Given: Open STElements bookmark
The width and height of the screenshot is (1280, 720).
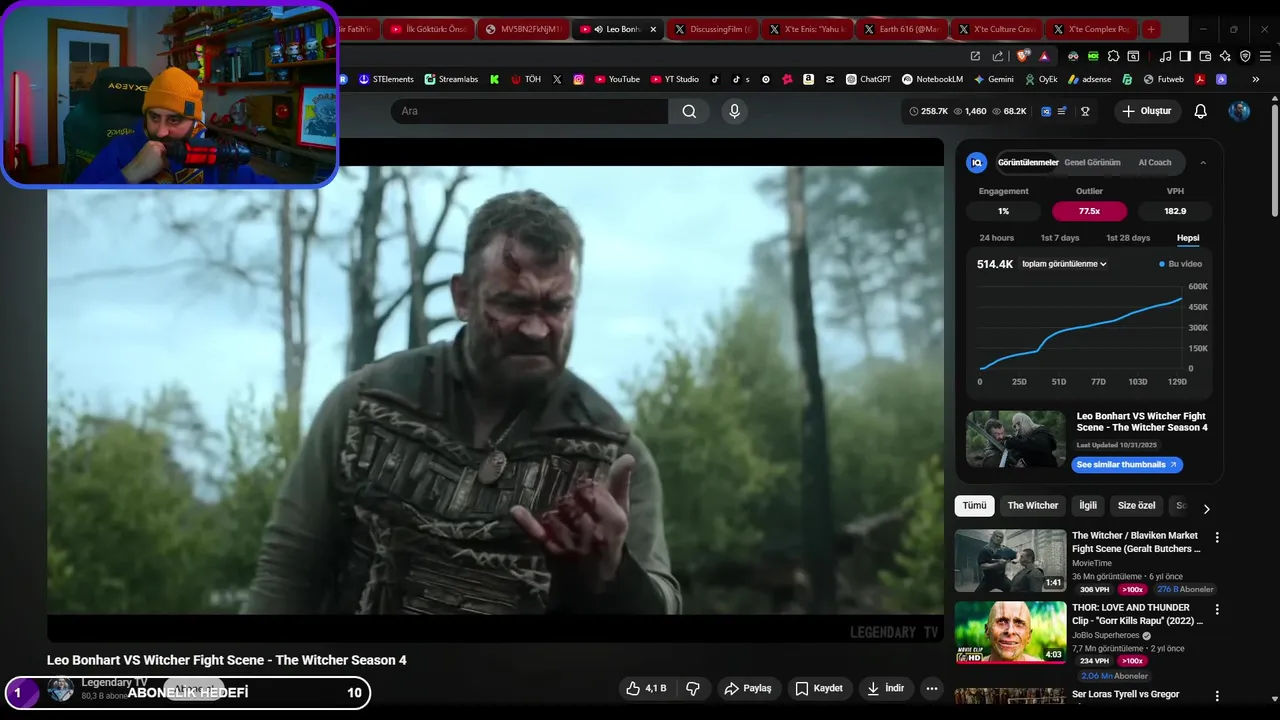Looking at the screenshot, I should click(x=386, y=79).
